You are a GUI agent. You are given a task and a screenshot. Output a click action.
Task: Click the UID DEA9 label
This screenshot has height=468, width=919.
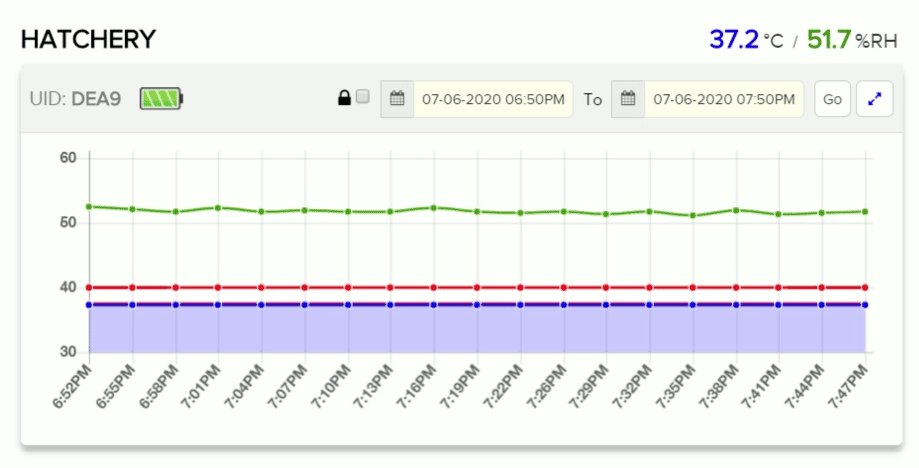coord(77,99)
